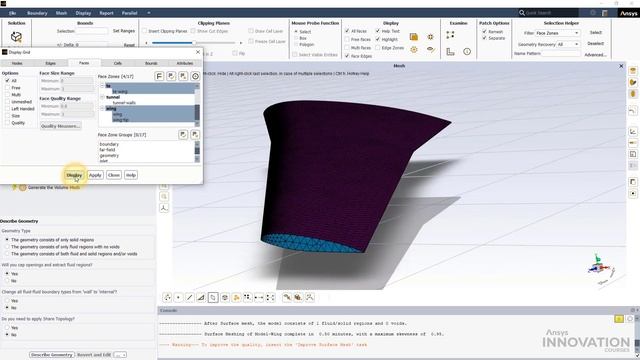The width and height of the screenshot is (640, 360).
Task: Click the Solution cube icon in ribbon
Action: point(16,37)
